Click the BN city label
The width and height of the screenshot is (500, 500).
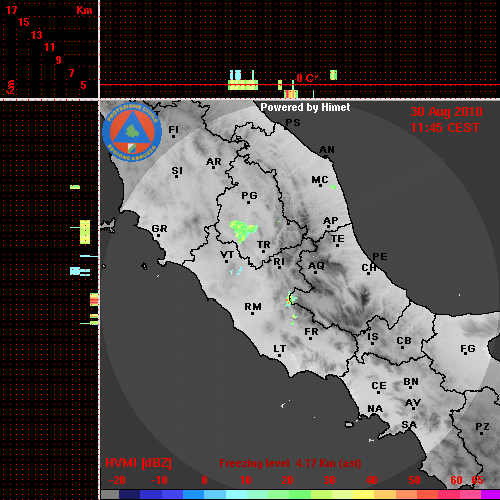pos(411,381)
